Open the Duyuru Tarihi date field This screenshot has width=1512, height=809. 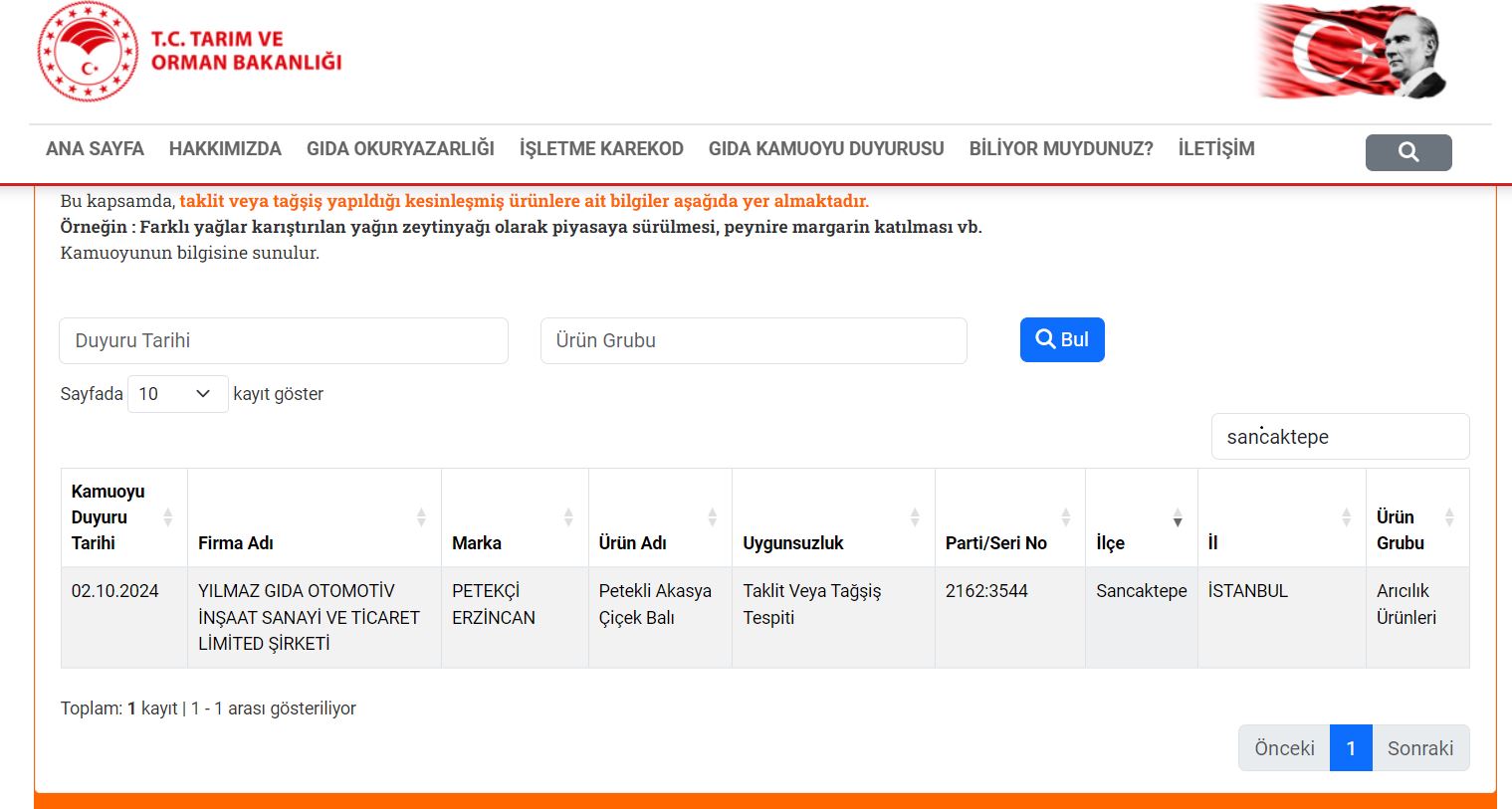tap(284, 340)
